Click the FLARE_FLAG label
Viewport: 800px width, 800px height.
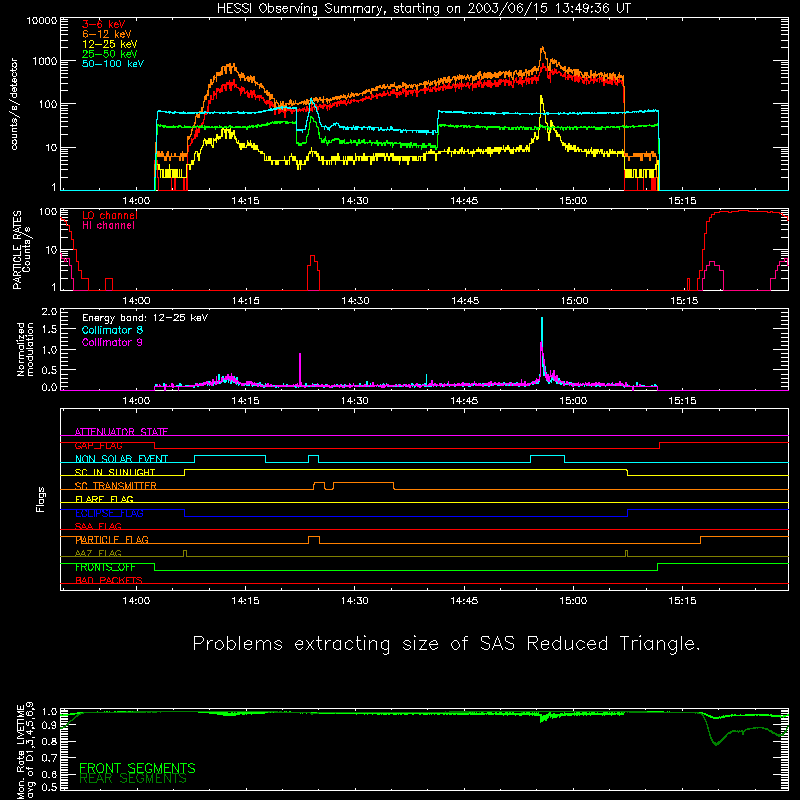pyautogui.click(x=104, y=499)
